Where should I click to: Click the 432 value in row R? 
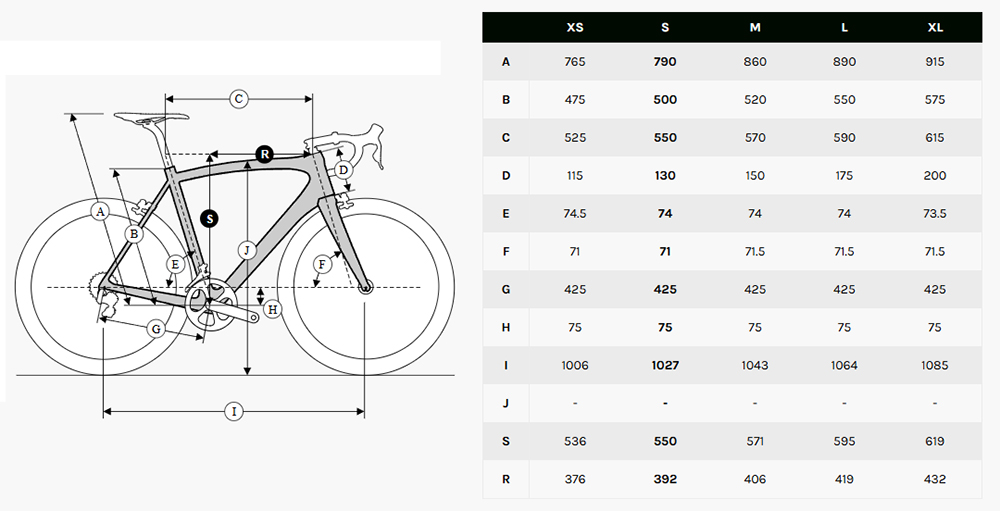tap(934, 479)
